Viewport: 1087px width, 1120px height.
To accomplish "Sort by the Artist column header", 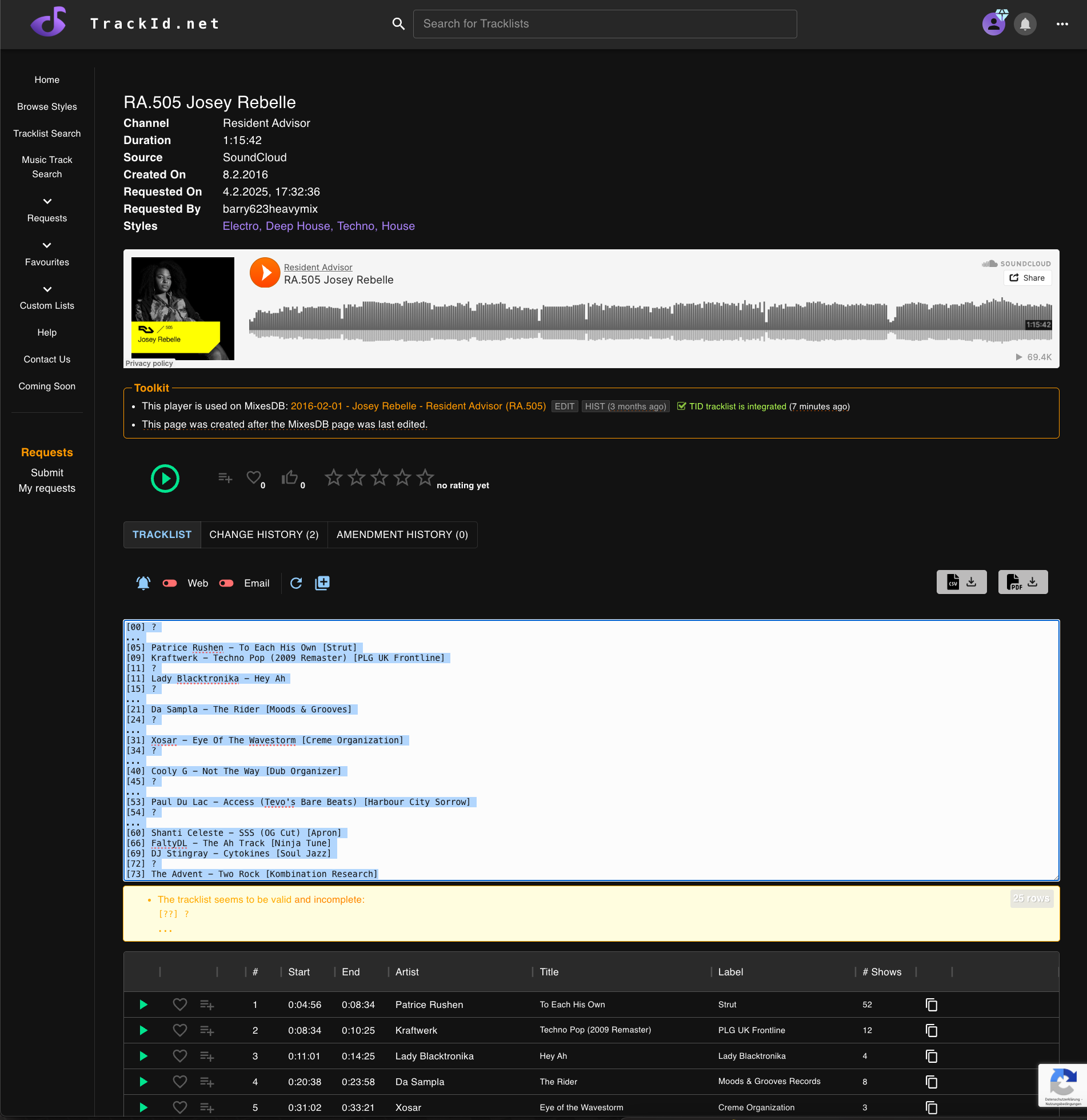I will (x=407, y=972).
